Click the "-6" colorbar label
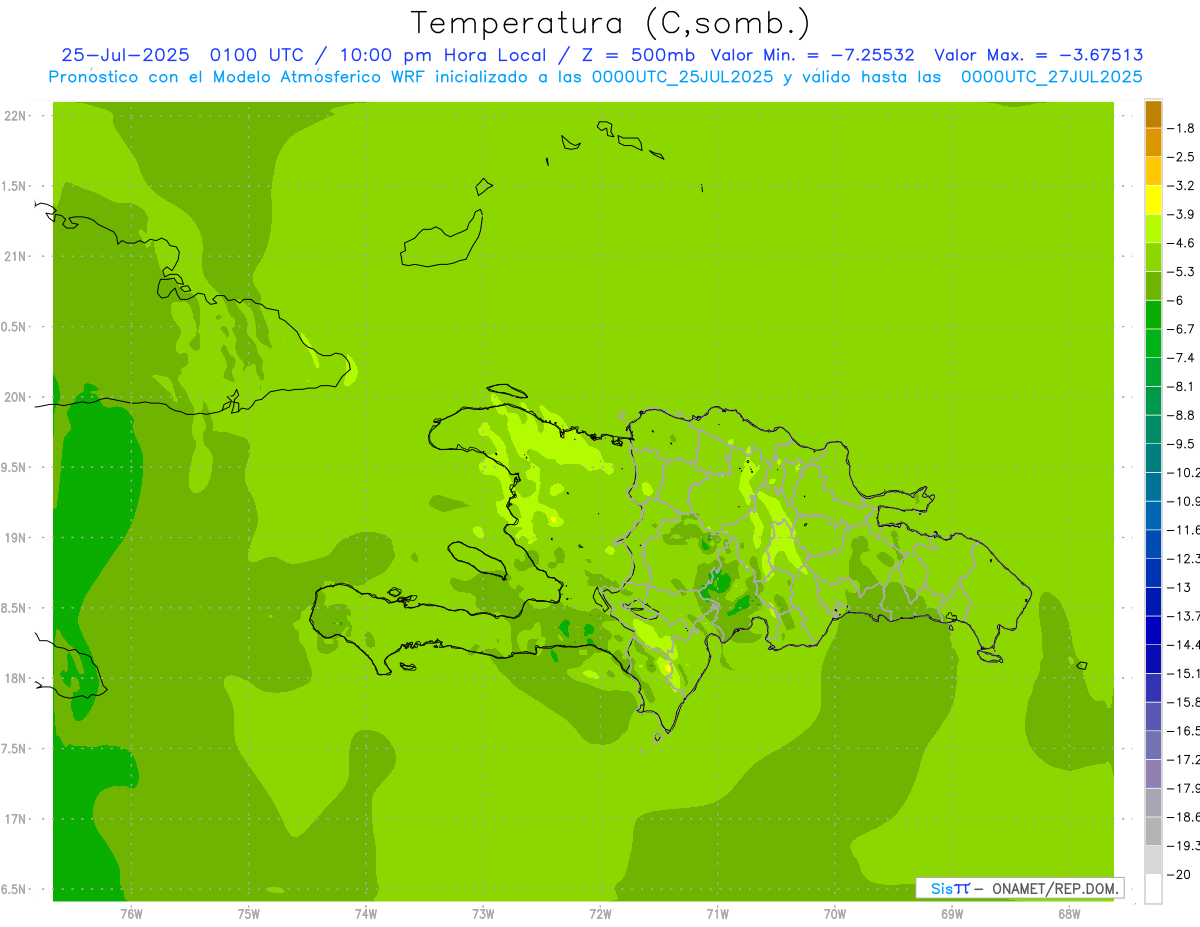 tap(1175, 301)
